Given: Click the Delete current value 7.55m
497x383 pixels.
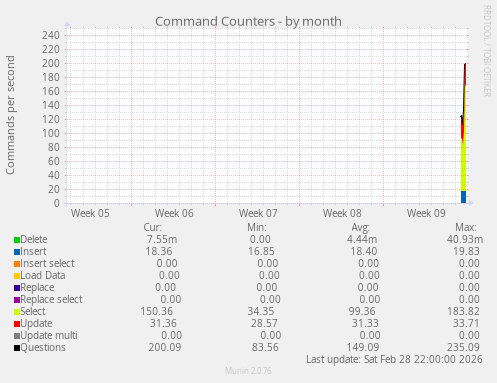Looking at the screenshot, I should tap(162, 239).
